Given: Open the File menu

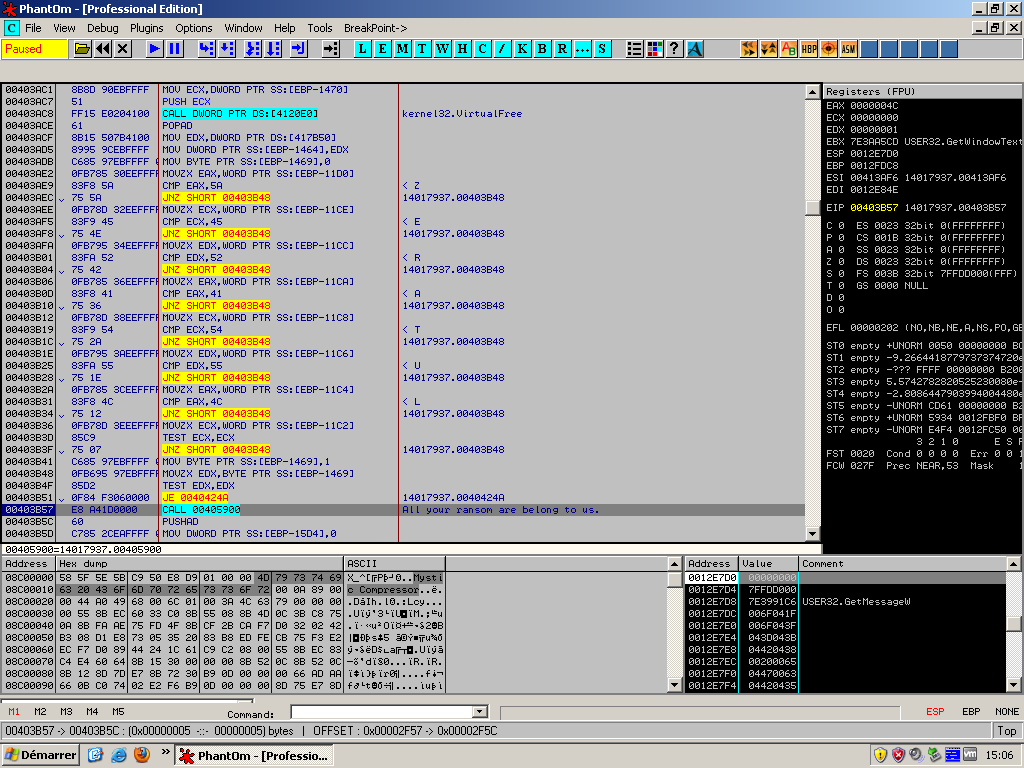Looking at the screenshot, I should coord(33,28).
